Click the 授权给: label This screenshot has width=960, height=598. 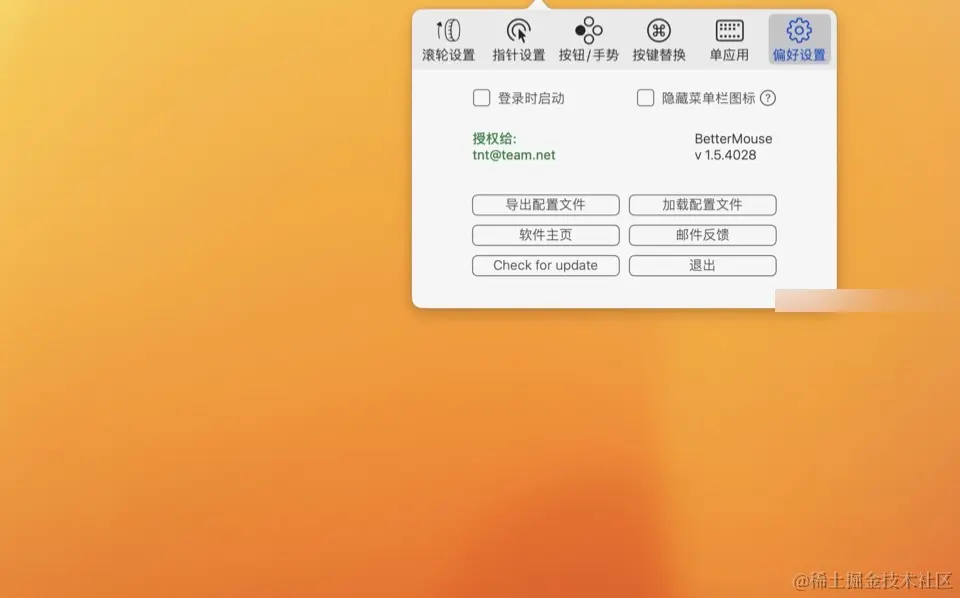[494, 139]
